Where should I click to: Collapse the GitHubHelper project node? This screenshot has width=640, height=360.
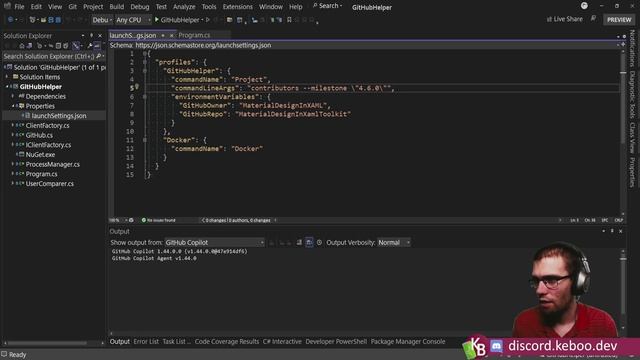point(7,87)
